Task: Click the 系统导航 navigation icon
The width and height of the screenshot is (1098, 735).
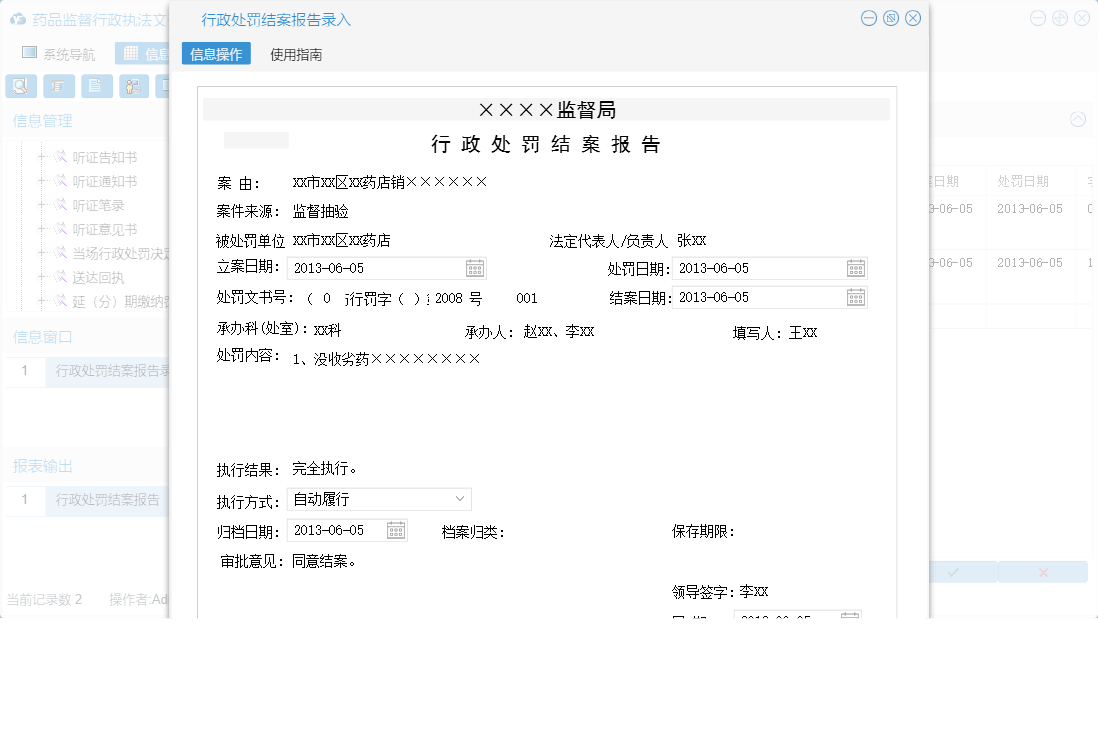Action: click(30, 52)
